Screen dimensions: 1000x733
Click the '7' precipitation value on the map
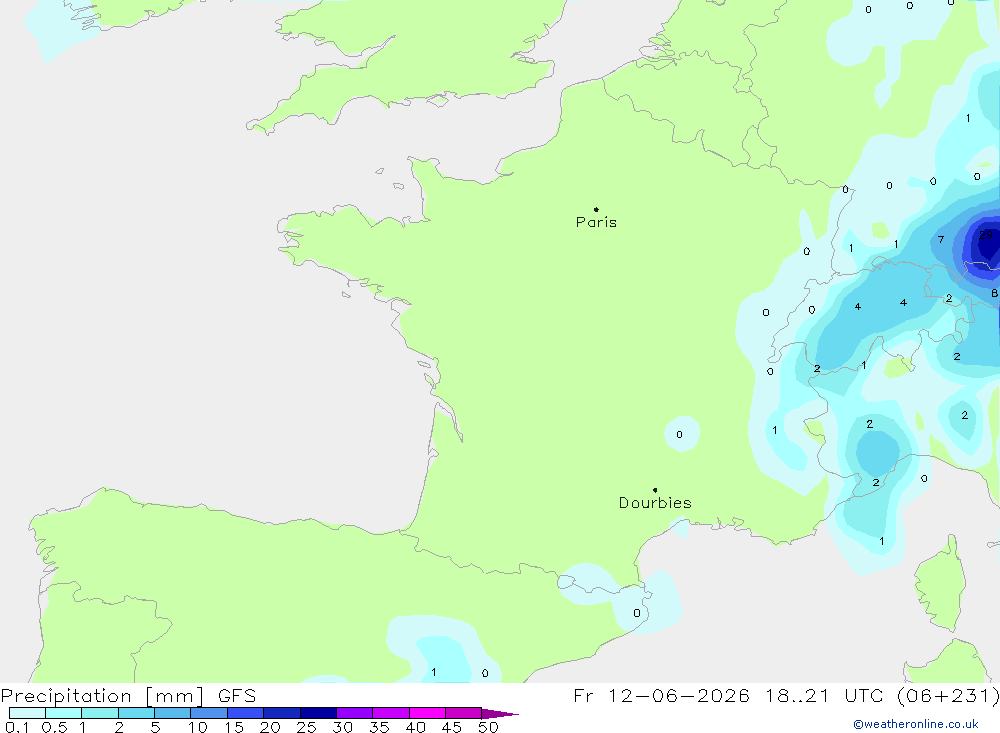coord(941,240)
